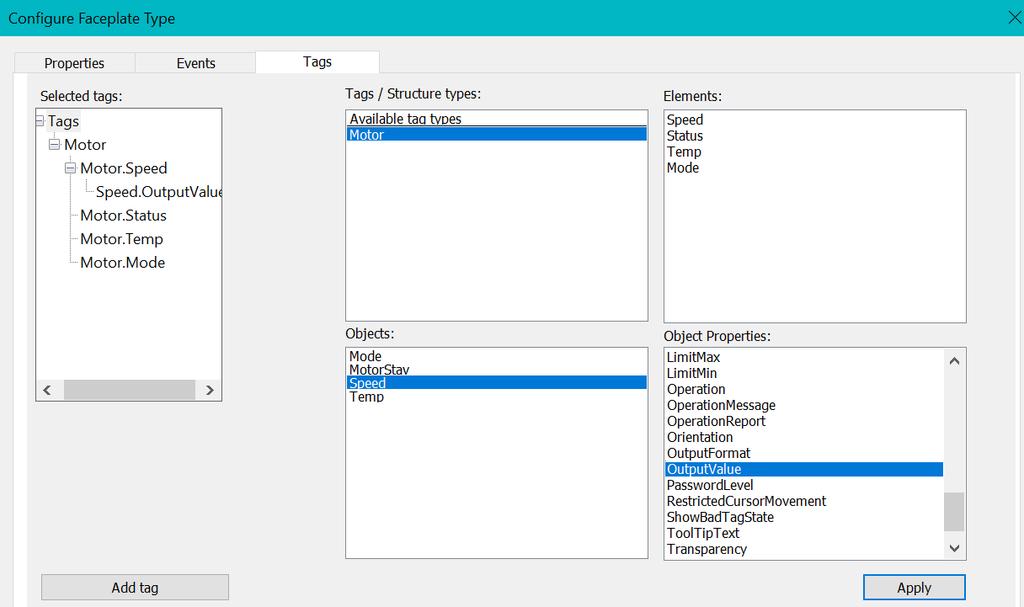Select the Tags root tree item
The width and height of the screenshot is (1024, 607).
[63, 121]
